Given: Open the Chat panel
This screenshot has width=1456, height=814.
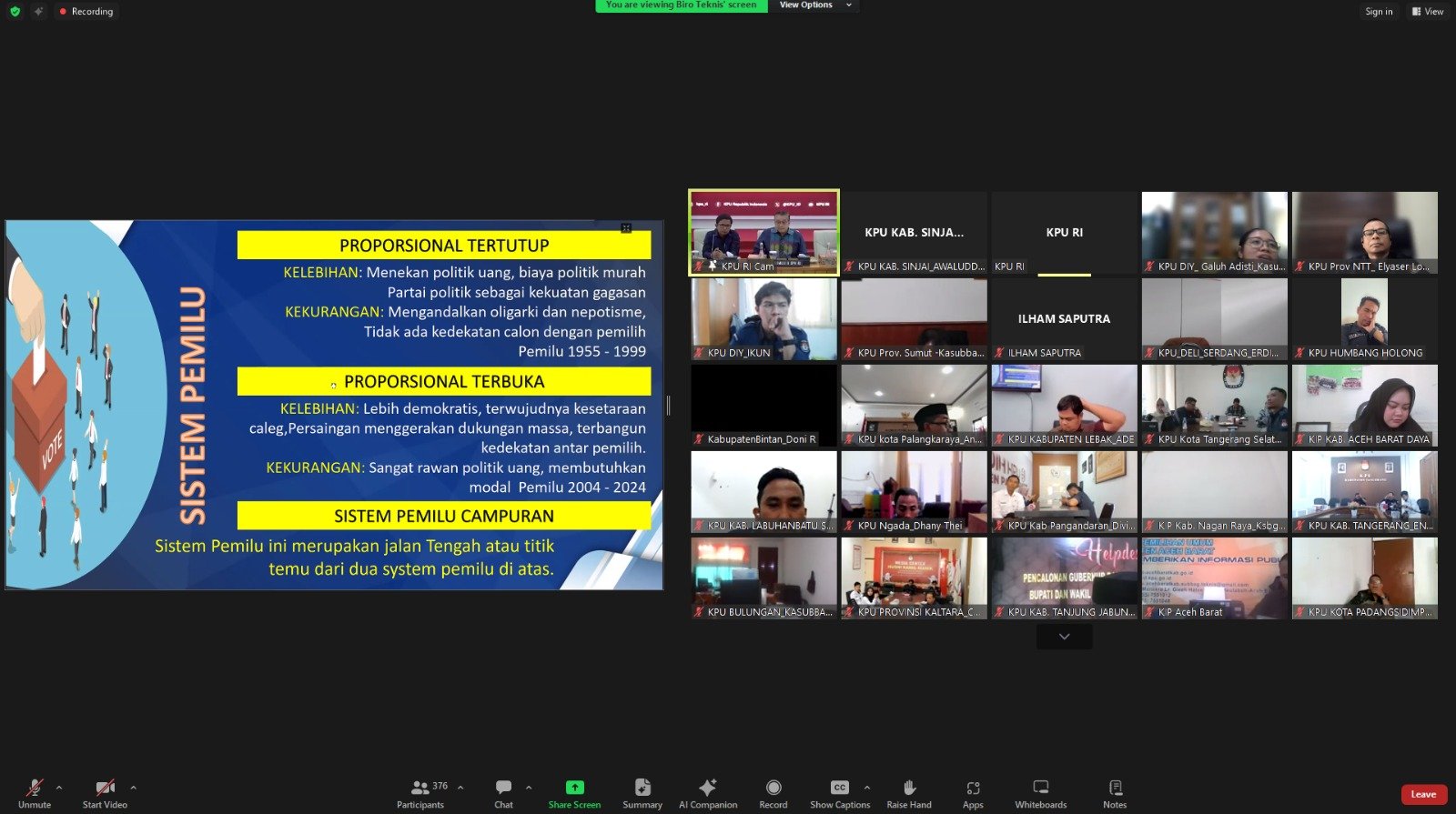Looking at the screenshot, I should 503,792.
